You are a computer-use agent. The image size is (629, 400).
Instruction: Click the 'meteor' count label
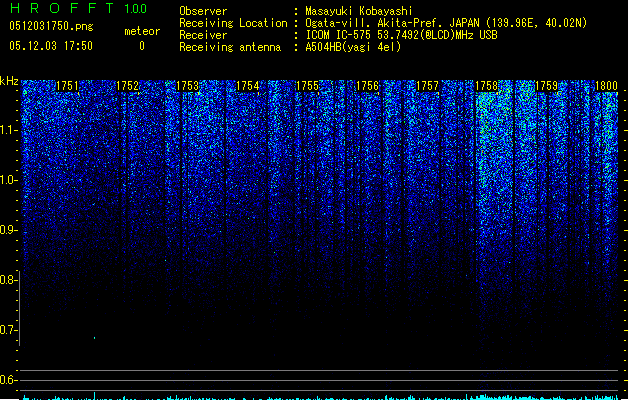click(x=142, y=31)
